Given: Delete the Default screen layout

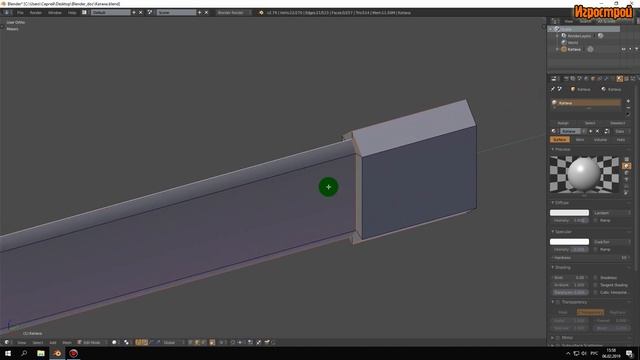Looking at the screenshot, I should pos(141,13).
